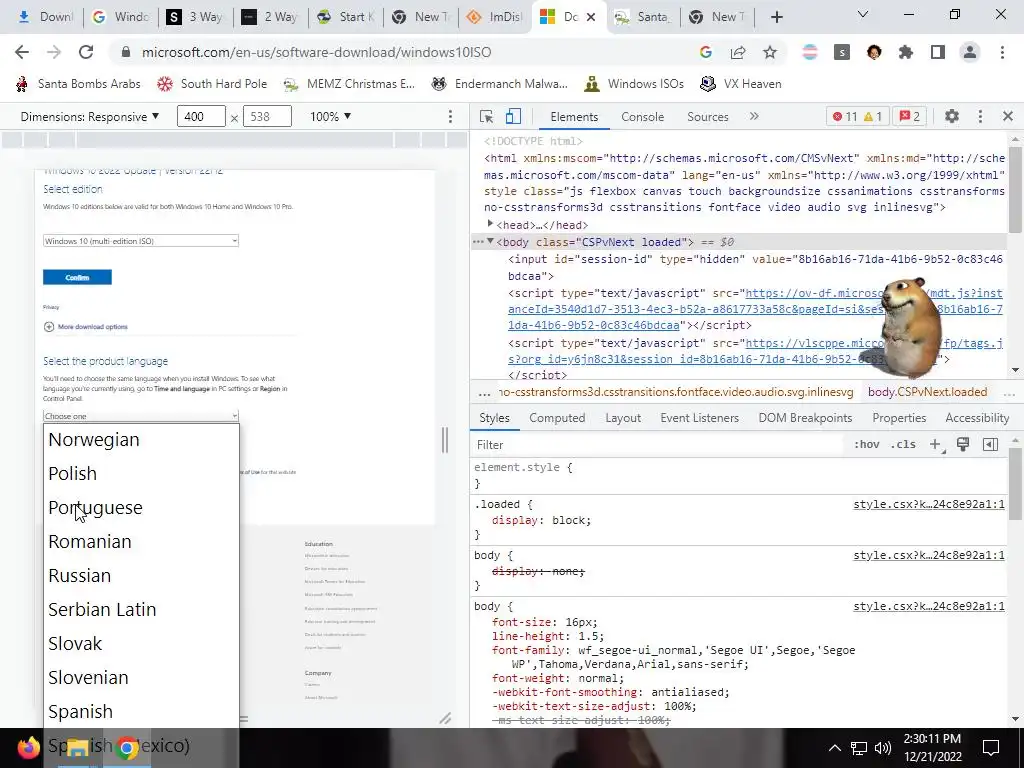Toggle the device toolbar in DevTools
The image size is (1024, 768).
513,116
